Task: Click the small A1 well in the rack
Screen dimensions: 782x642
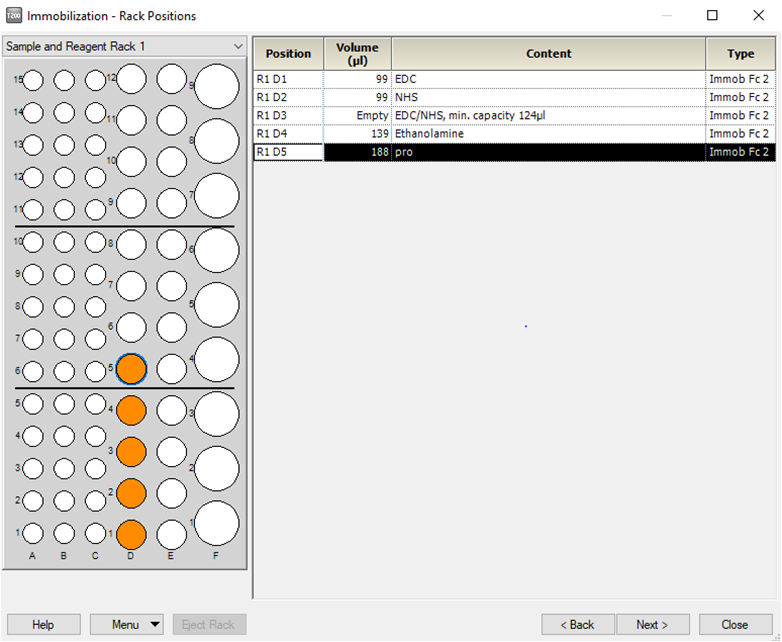Action: pos(33,533)
